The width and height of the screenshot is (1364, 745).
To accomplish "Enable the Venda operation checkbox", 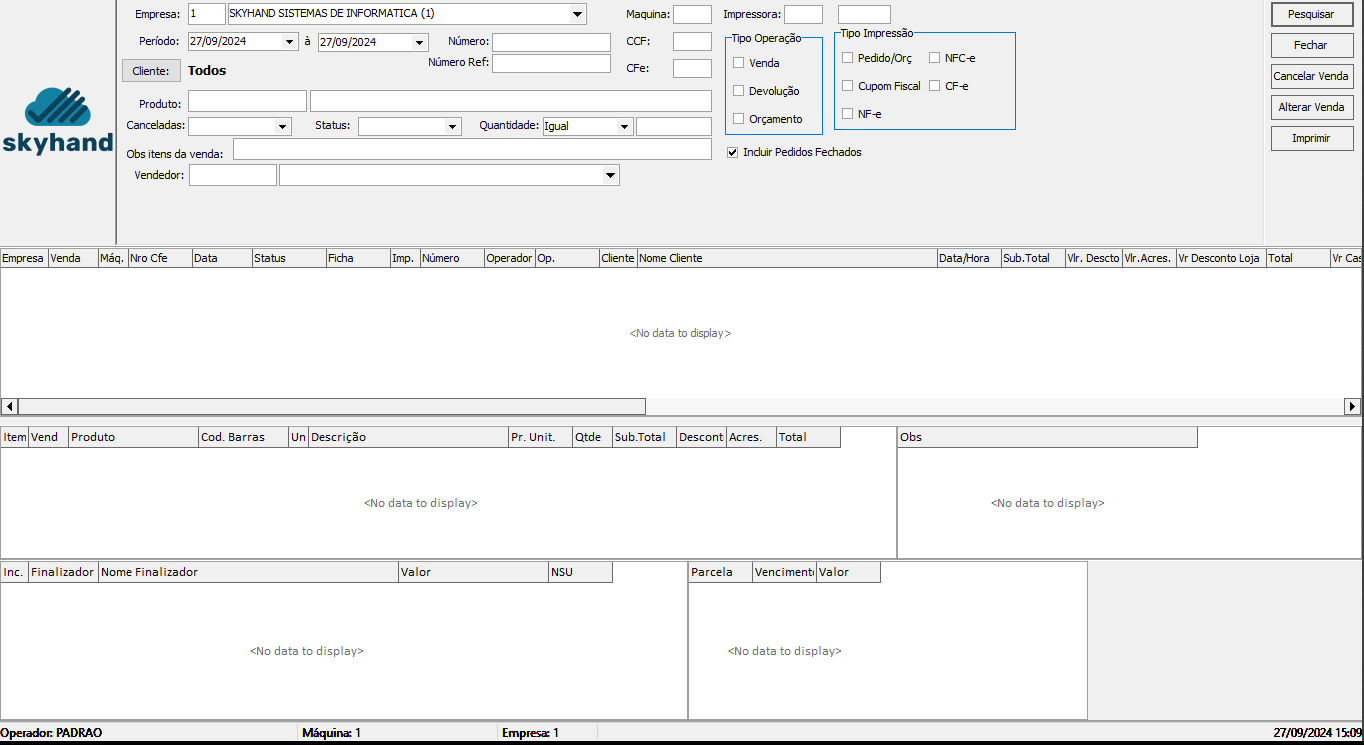I will 739,63.
